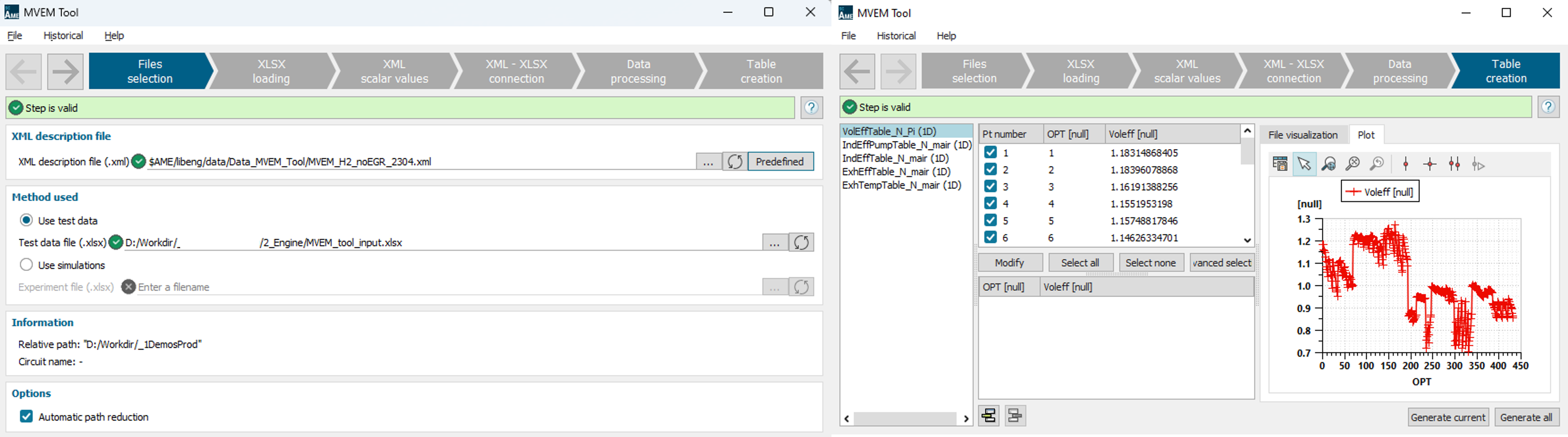Reload the XML description file

[735, 162]
